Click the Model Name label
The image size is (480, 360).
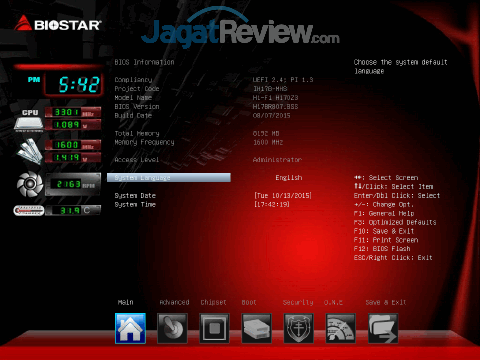pyautogui.click(x=133, y=98)
